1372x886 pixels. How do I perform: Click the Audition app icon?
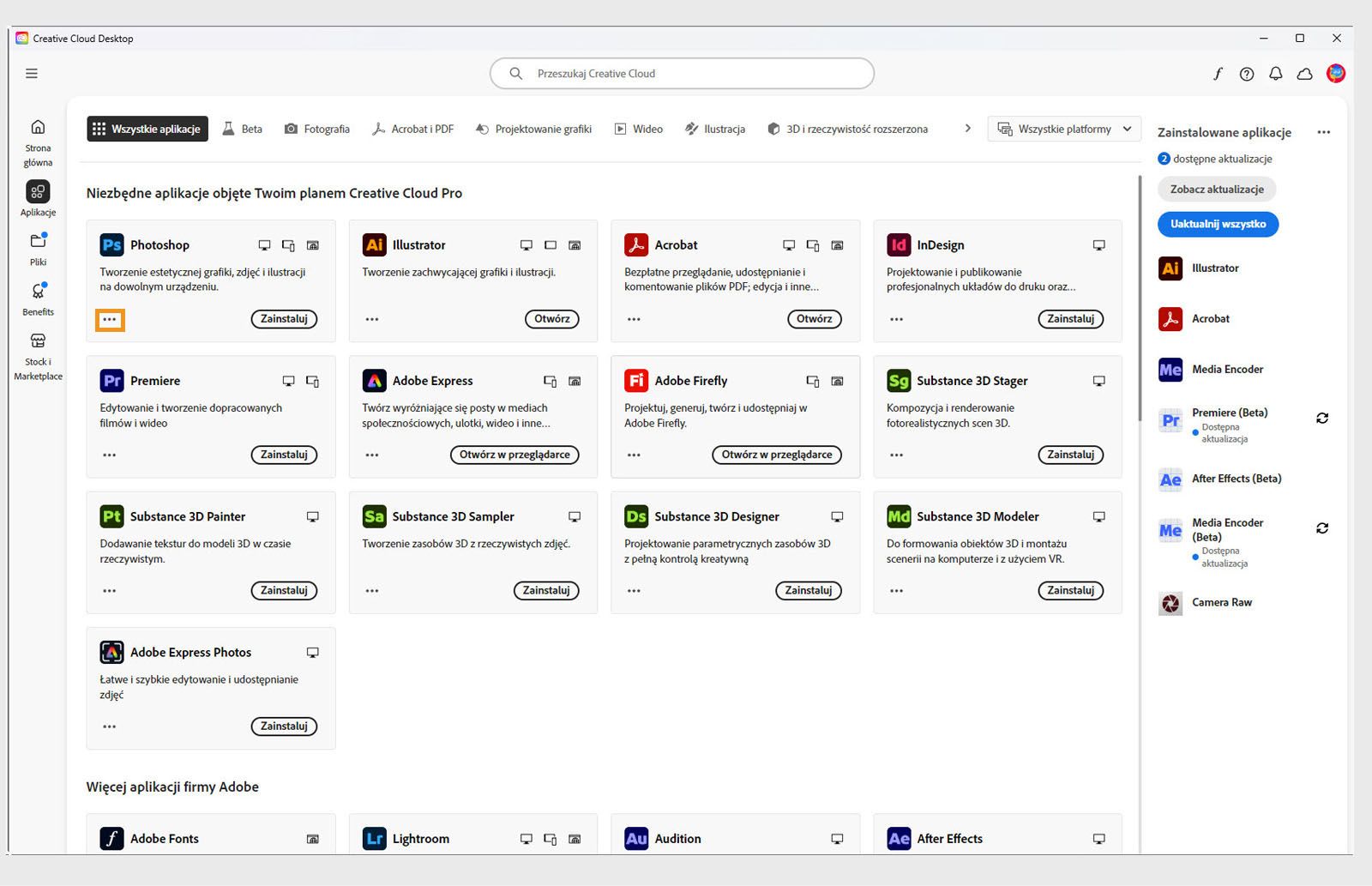pos(636,839)
